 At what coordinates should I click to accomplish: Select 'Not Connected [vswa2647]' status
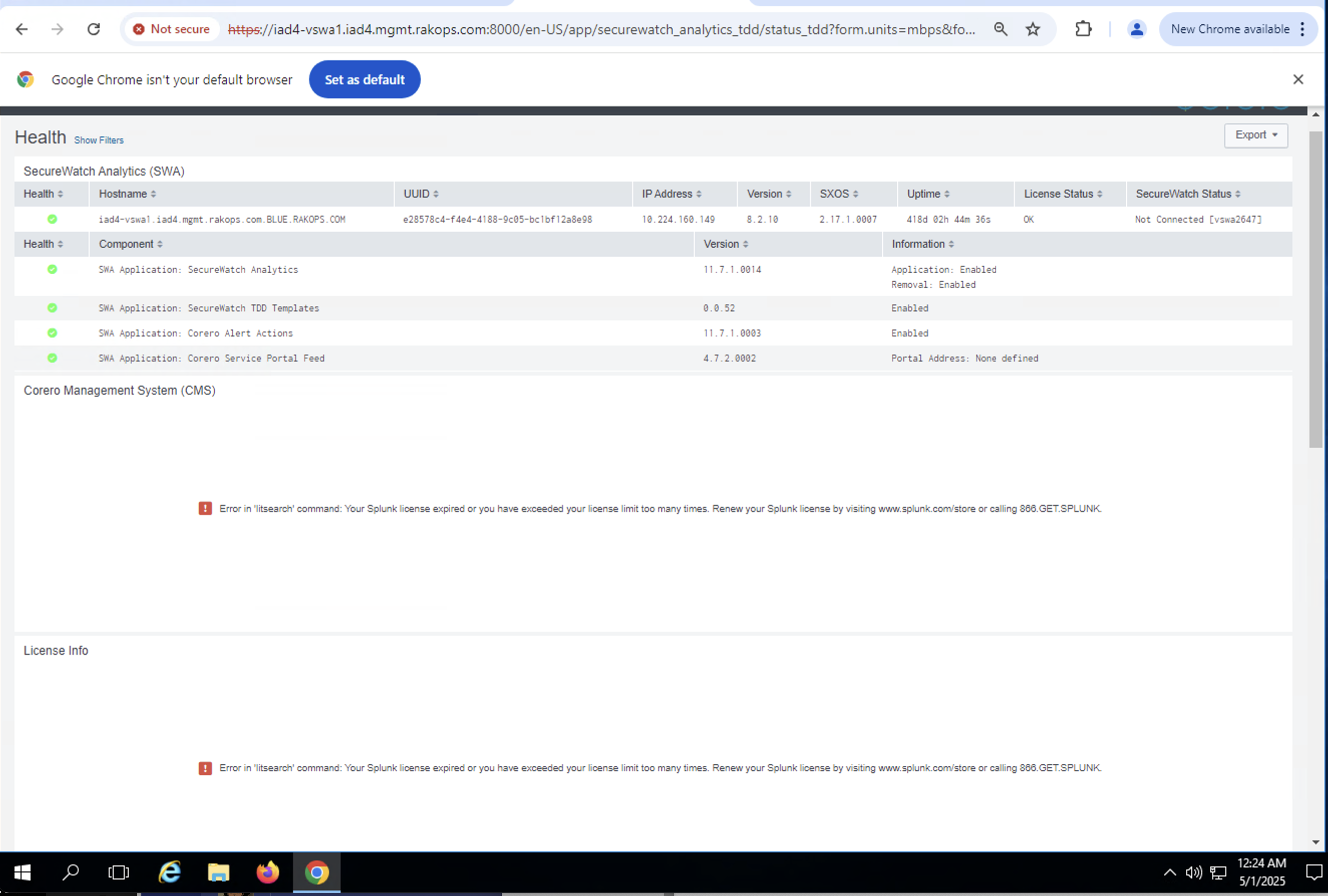pyautogui.click(x=1198, y=220)
